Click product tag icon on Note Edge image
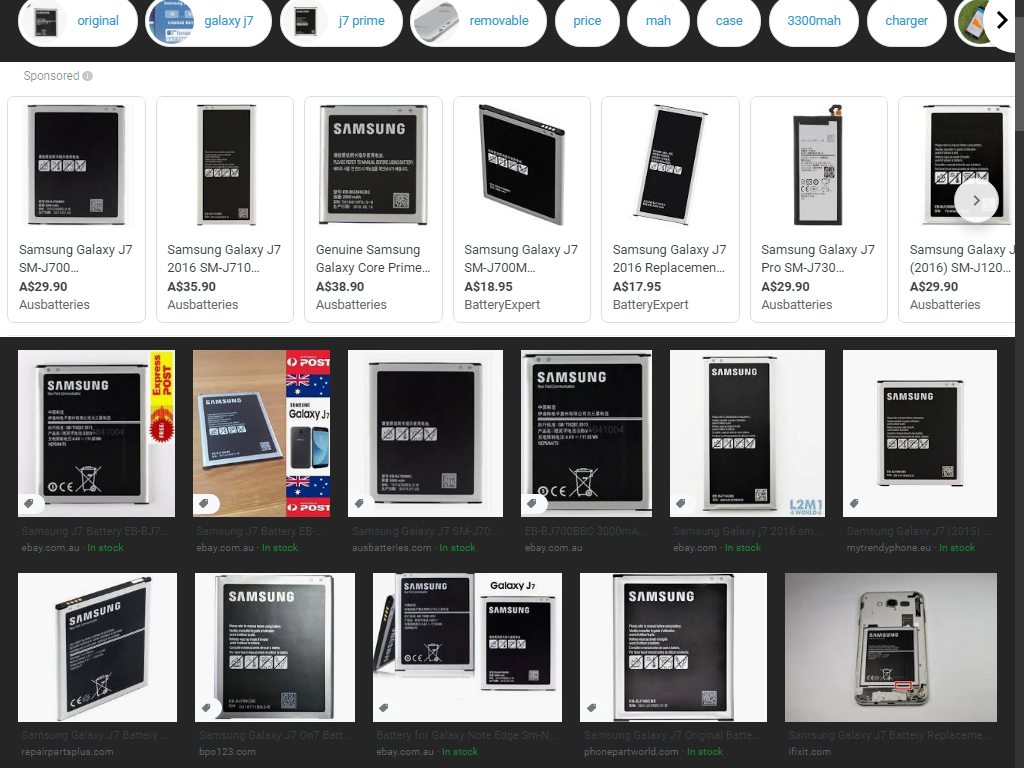1024x768 pixels. tap(384, 707)
